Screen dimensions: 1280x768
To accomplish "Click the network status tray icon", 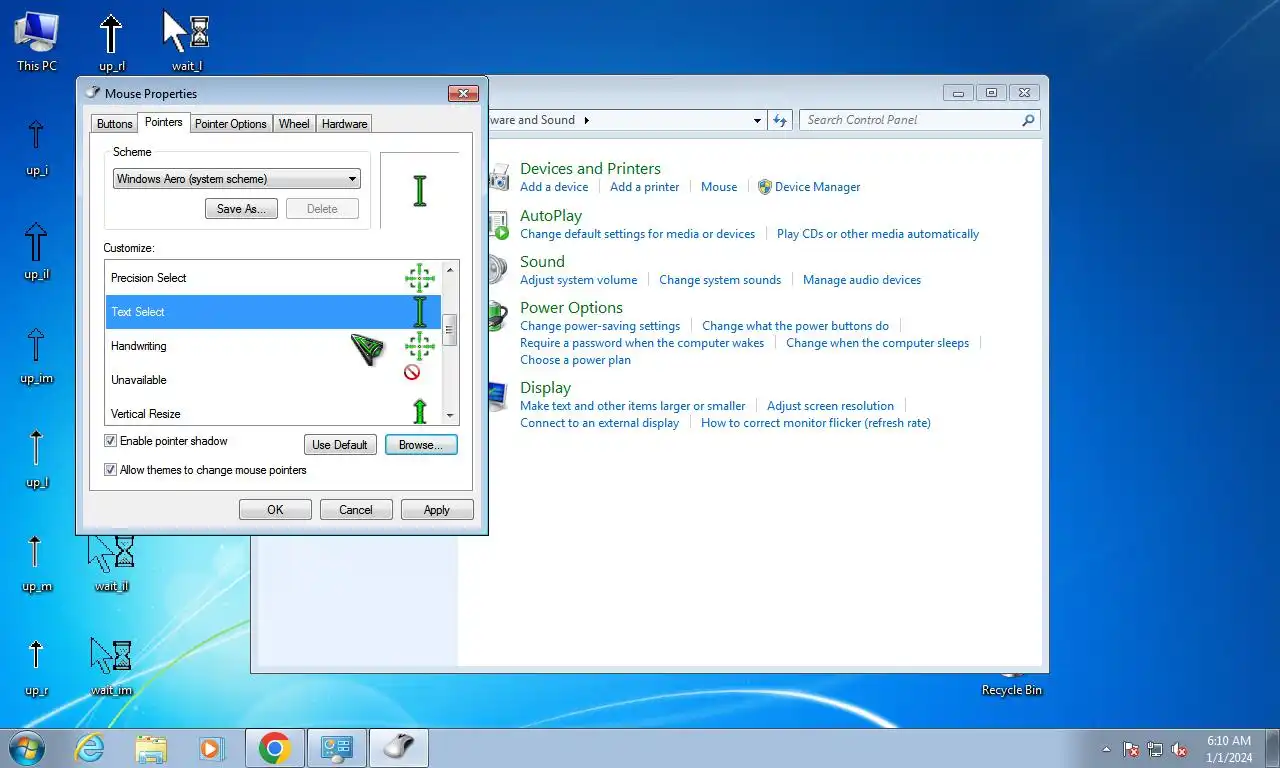I will pyautogui.click(x=1155, y=749).
